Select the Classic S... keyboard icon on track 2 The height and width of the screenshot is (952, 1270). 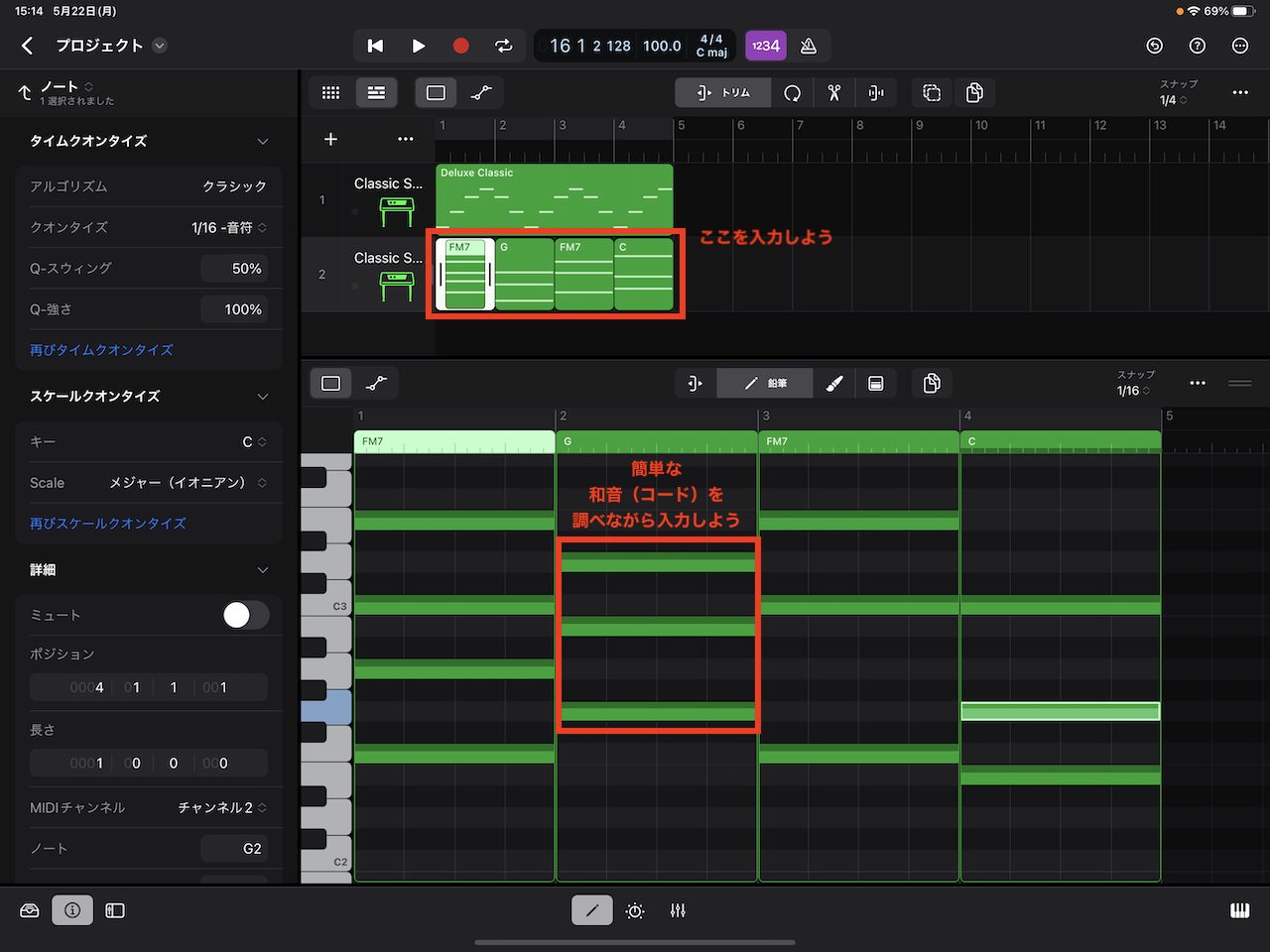point(396,286)
